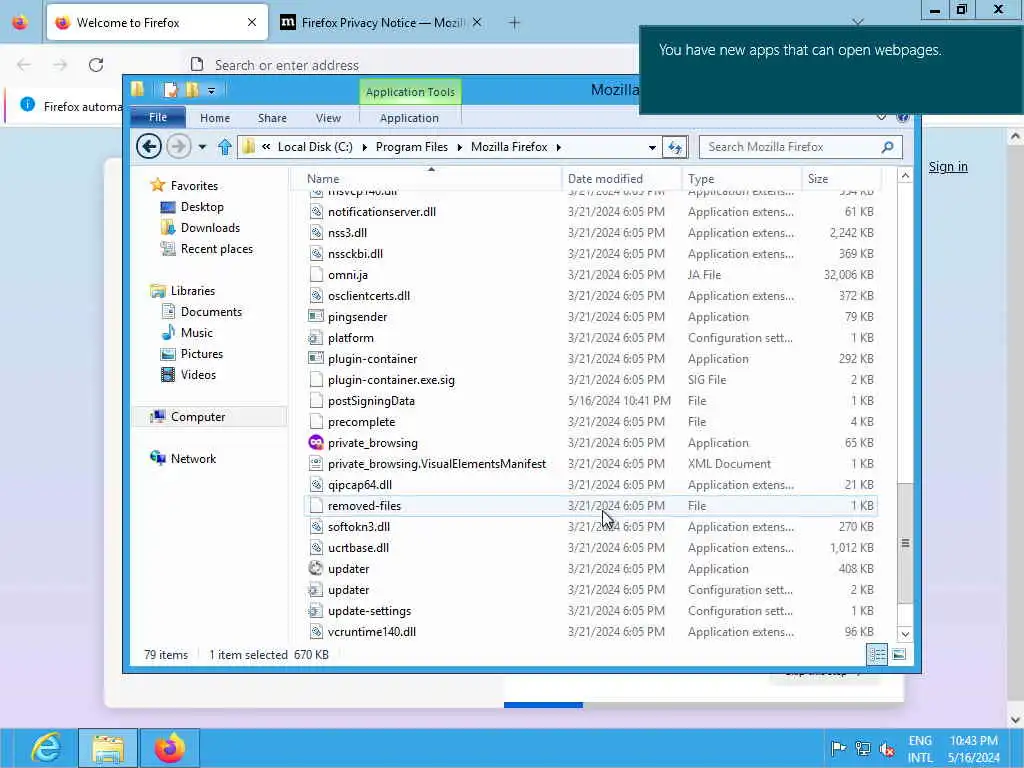Select postSigningData file
The width and height of the screenshot is (1024, 768).
[x=371, y=401]
